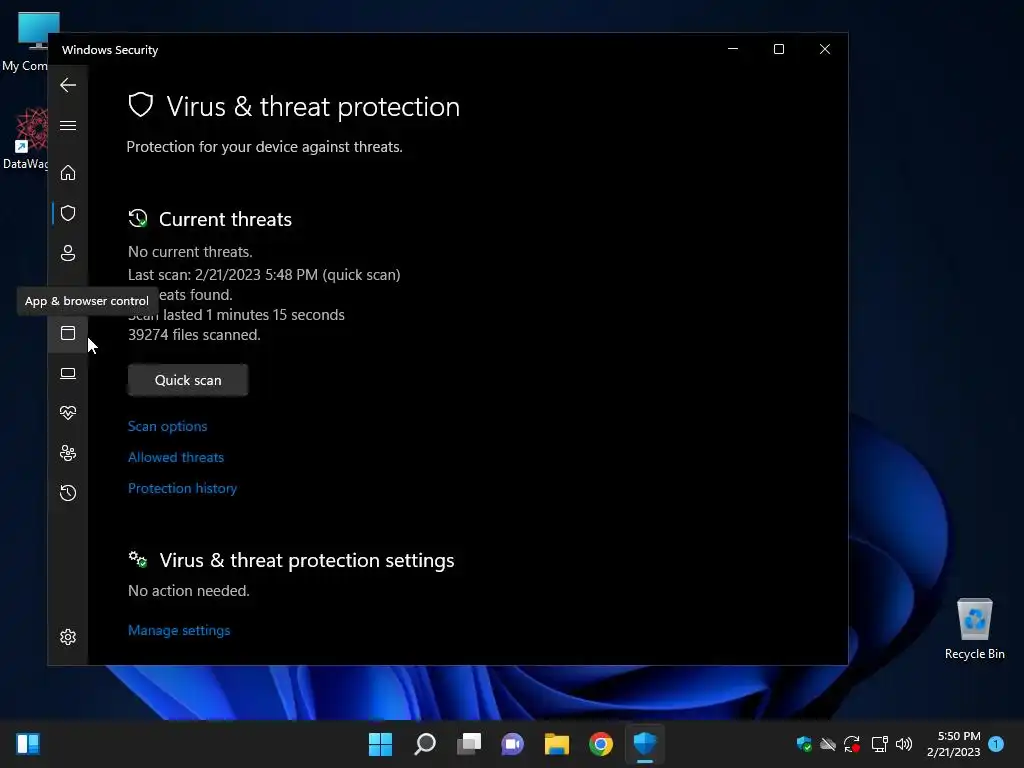Open the clock and date display

(953, 744)
